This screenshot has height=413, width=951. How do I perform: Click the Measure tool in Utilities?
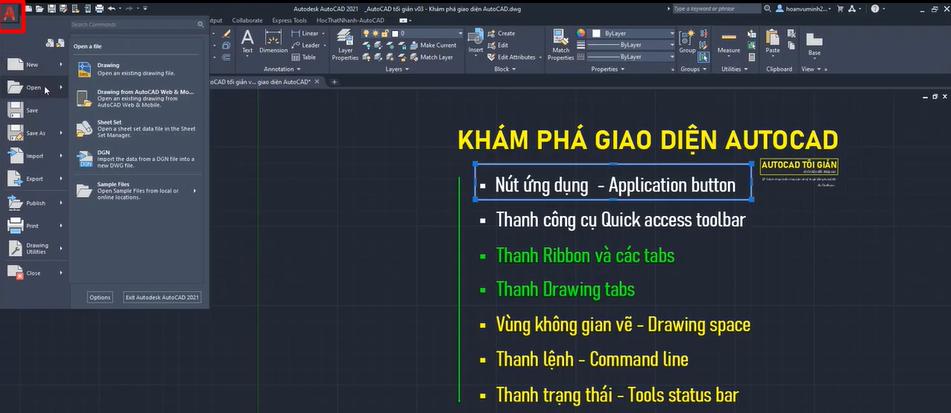(728, 42)
